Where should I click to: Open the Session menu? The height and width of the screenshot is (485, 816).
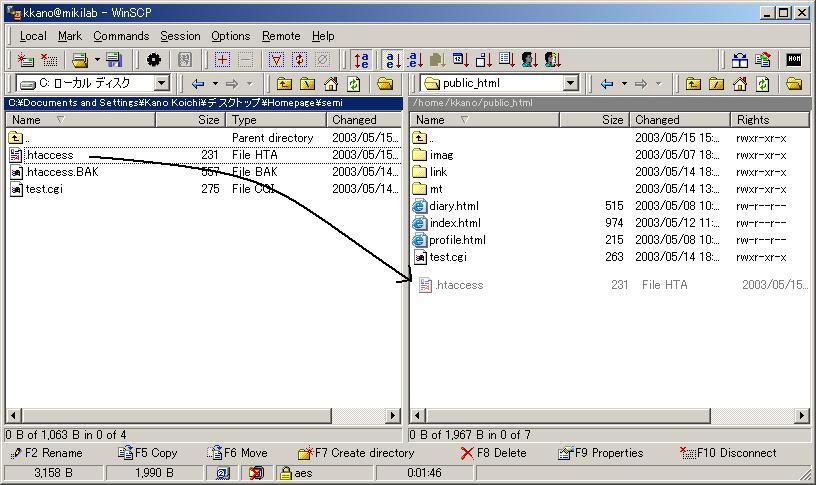180,36
